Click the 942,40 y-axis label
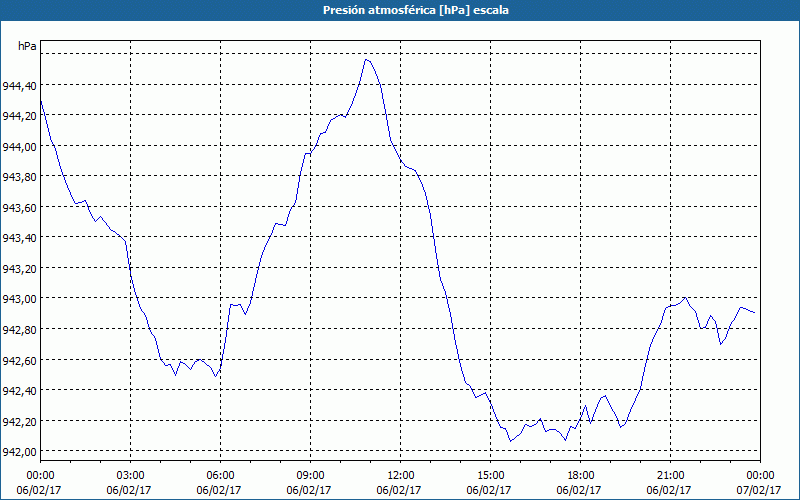Viewport: 800px width, 500px height. pyautogui.click(x=19, y=391)
